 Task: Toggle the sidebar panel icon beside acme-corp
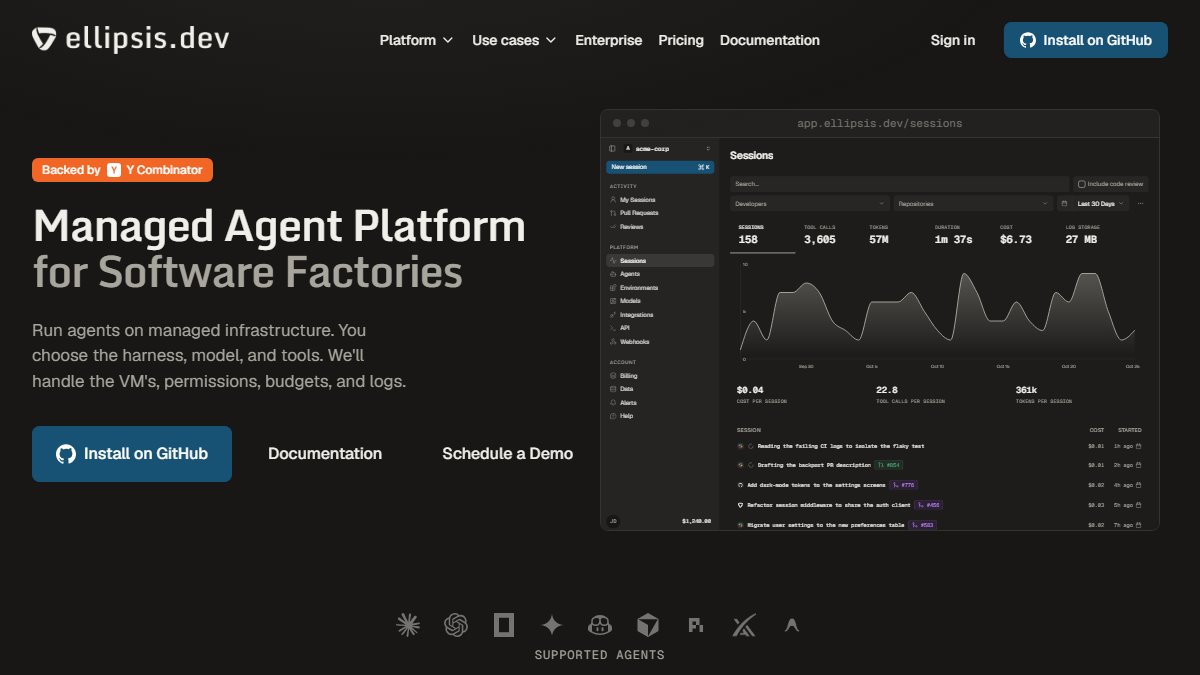click(x=612, y=148)
